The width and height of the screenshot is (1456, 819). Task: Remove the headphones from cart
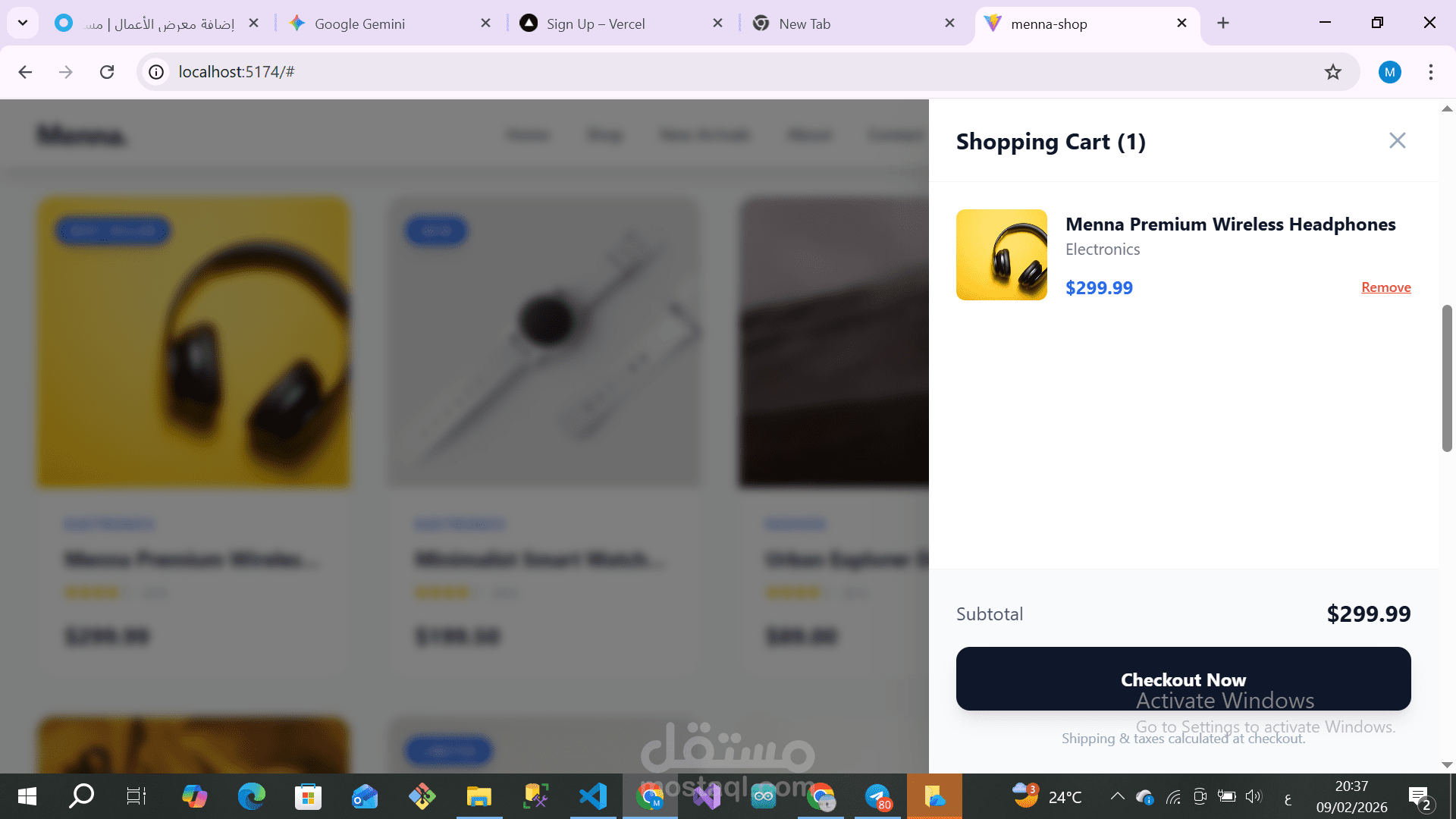[x=1385, y=287]
